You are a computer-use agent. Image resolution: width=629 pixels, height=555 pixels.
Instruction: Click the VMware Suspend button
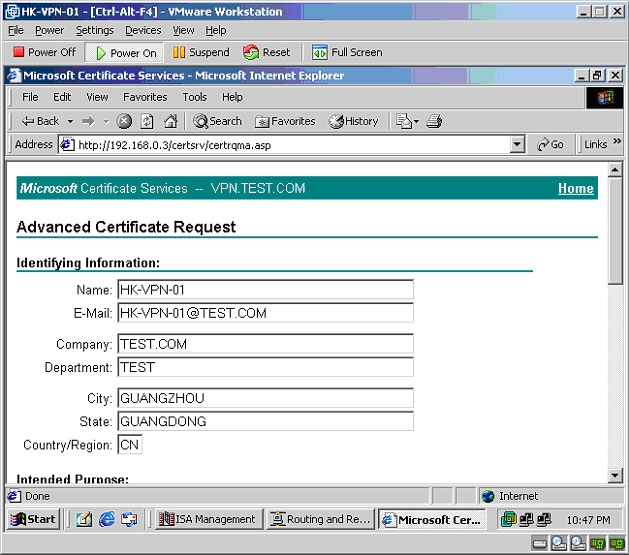[x=201, y=52]
